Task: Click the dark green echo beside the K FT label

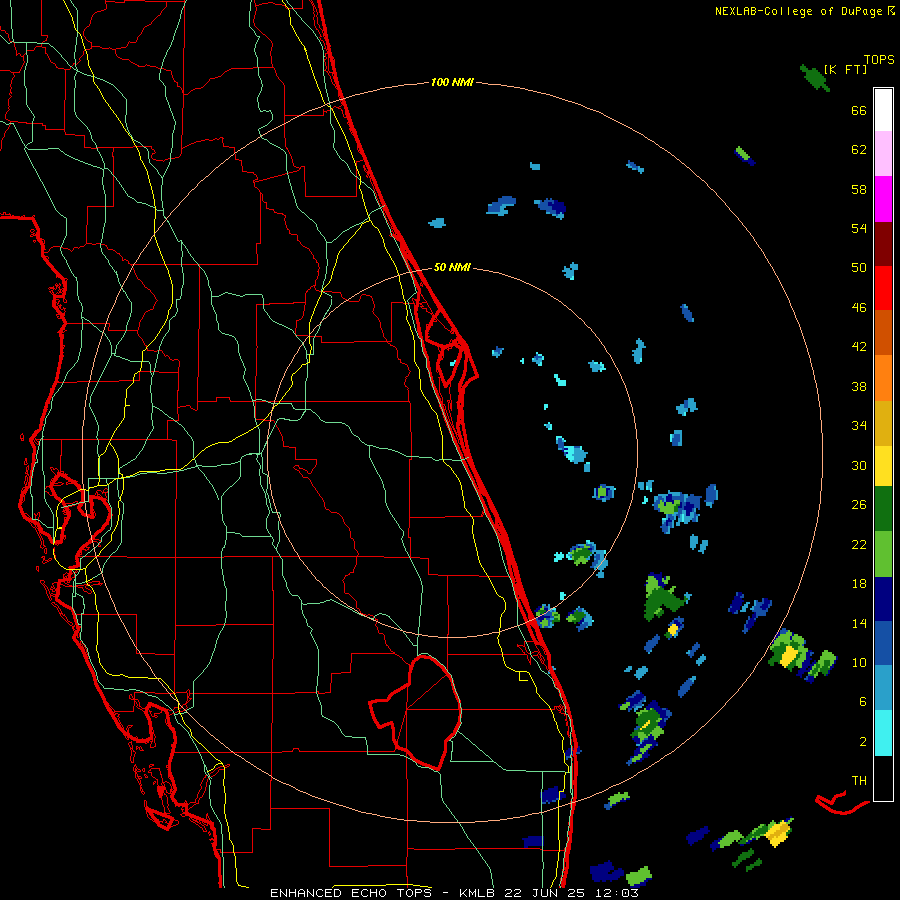Action: [x=815, y=78]
